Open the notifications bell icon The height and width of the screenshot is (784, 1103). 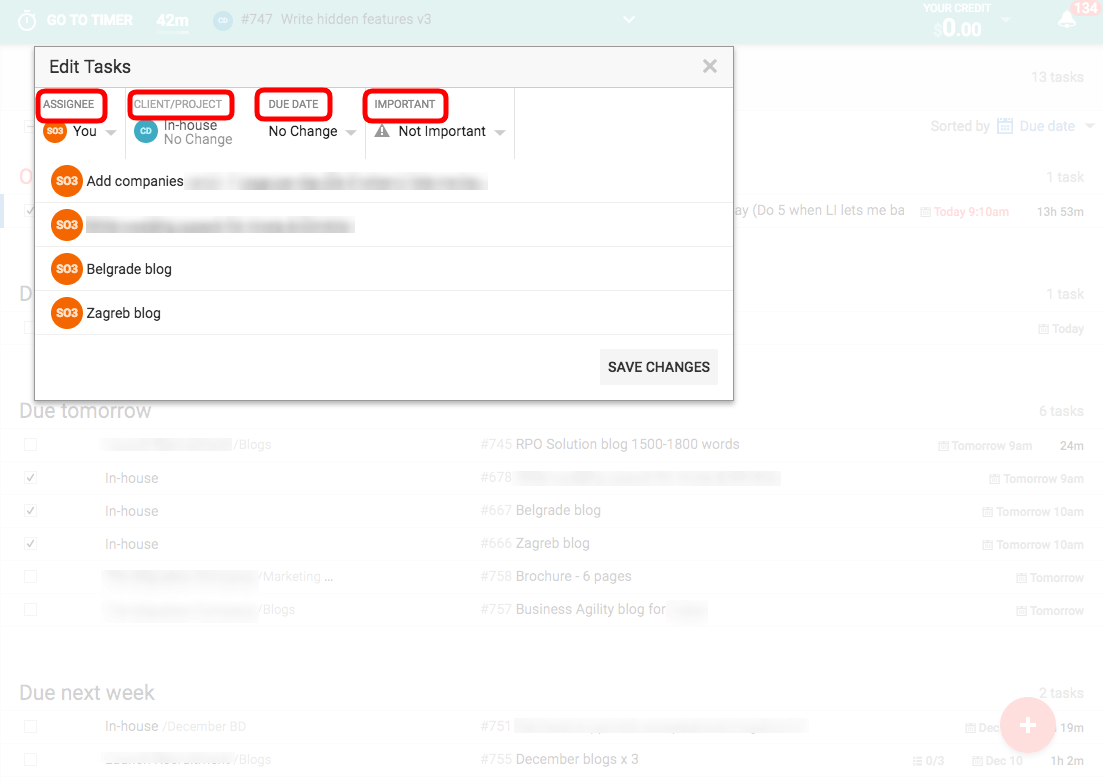pyautogui.click(x=1066, y=20)
